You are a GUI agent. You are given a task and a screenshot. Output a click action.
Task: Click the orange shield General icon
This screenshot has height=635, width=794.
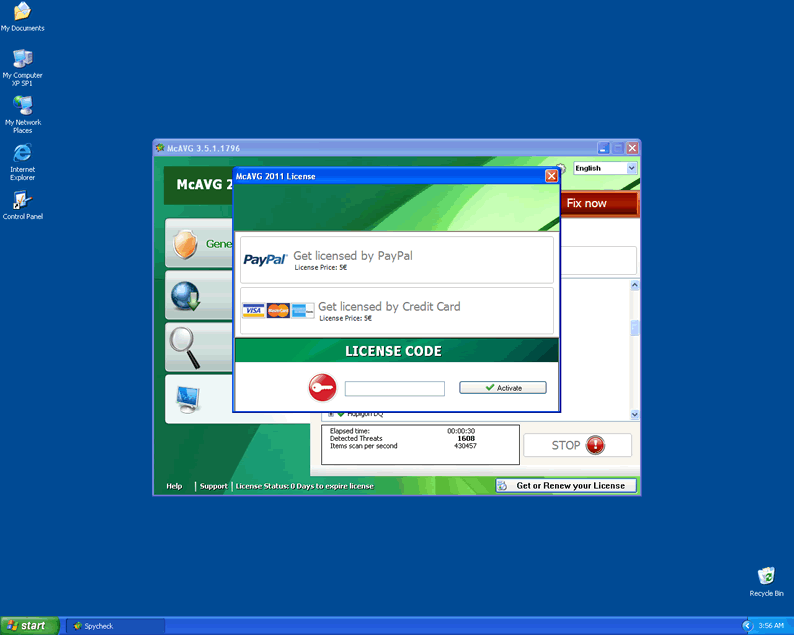(183, 244)
